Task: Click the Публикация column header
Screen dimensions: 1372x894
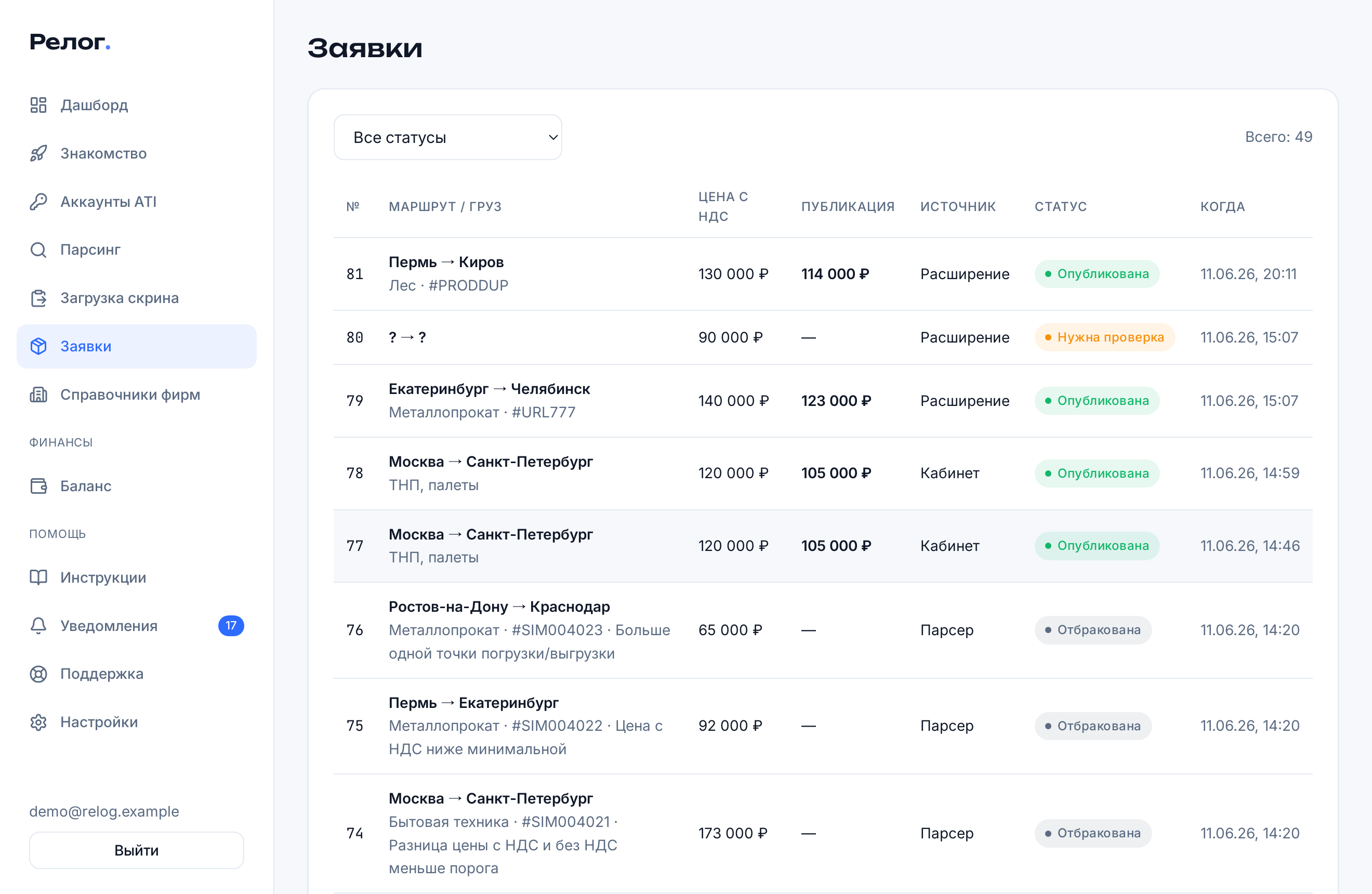Action: click(x=848, y=206)
